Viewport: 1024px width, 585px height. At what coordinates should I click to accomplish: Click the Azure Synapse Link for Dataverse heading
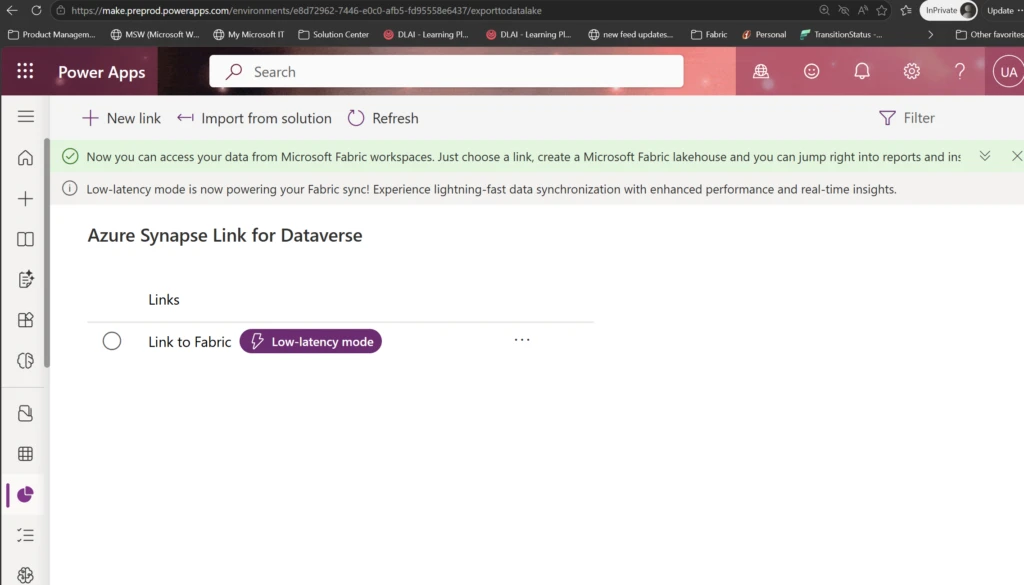(225, 235)
